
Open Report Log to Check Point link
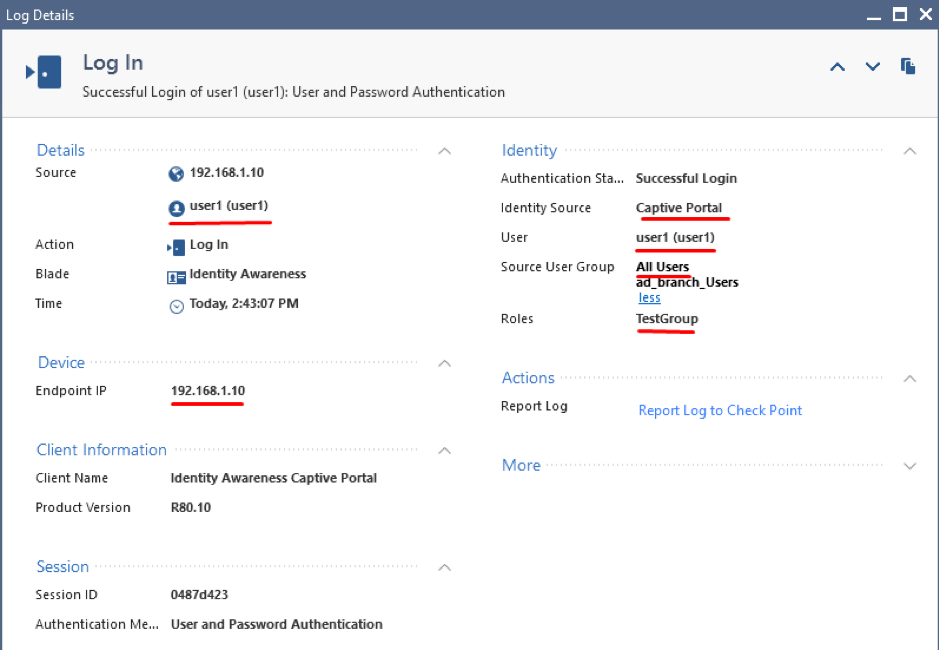tap(720, 410)
